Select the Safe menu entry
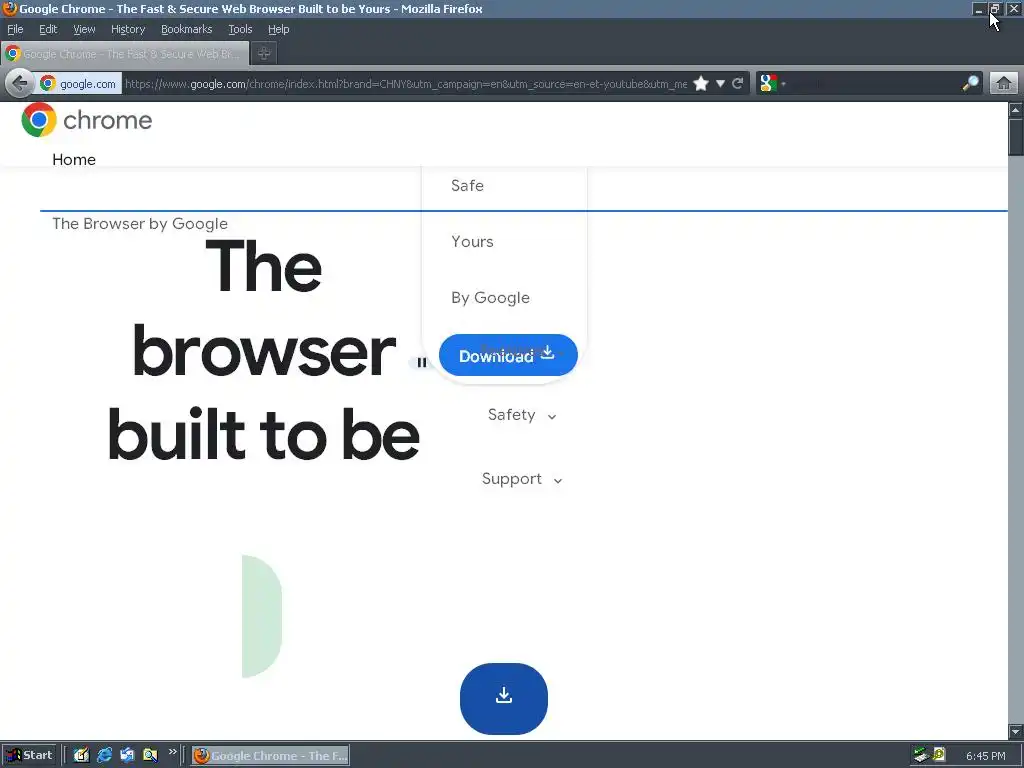This screenshot has width=1024, height=768. click(x=468, y=185)
